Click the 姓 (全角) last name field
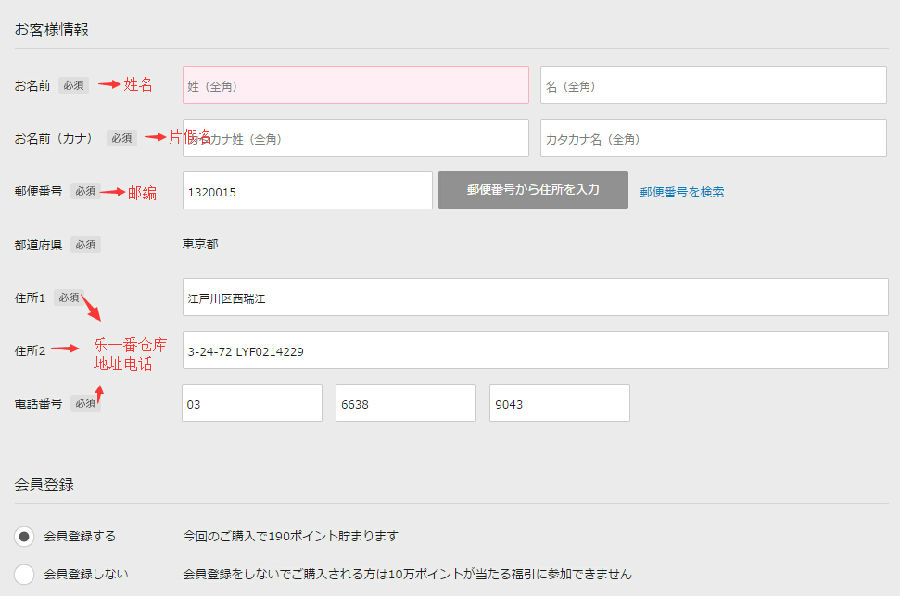The width and height of the screenshot is (900, 596). [x=355, y=85]
